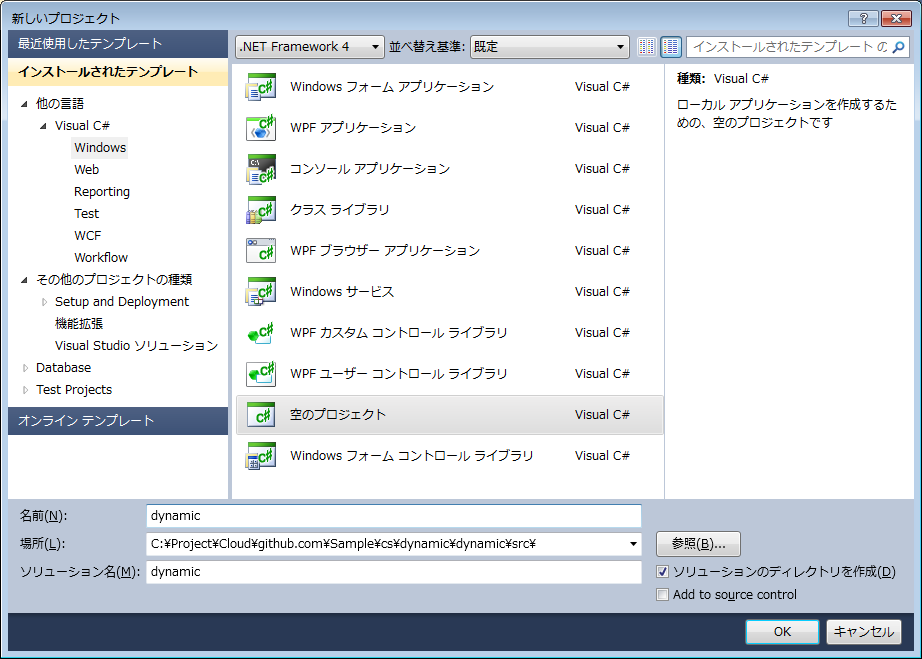Image resolution: width=922 pixels, height=659 pixels.
Task: Select 空のプロジェクト template name
Action: point(338,414)
